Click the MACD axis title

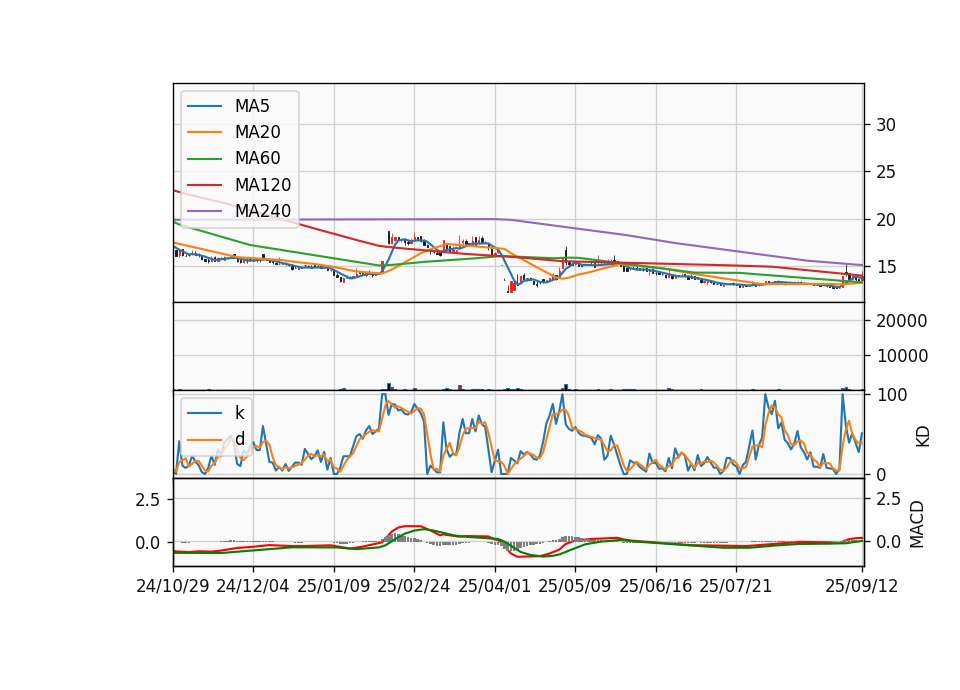coord(917,524)
